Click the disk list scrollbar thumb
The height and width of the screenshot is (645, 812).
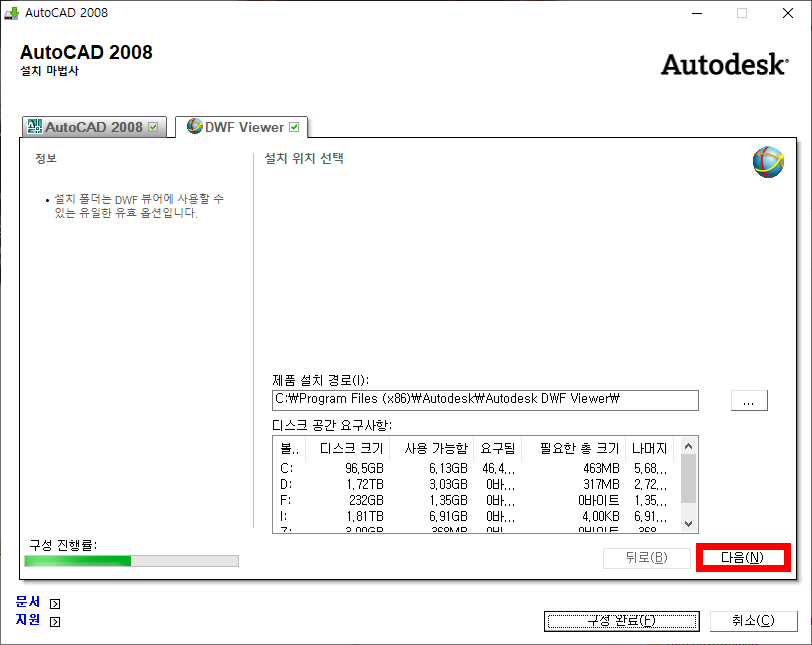pyautogui.click(x=688, y=478)
